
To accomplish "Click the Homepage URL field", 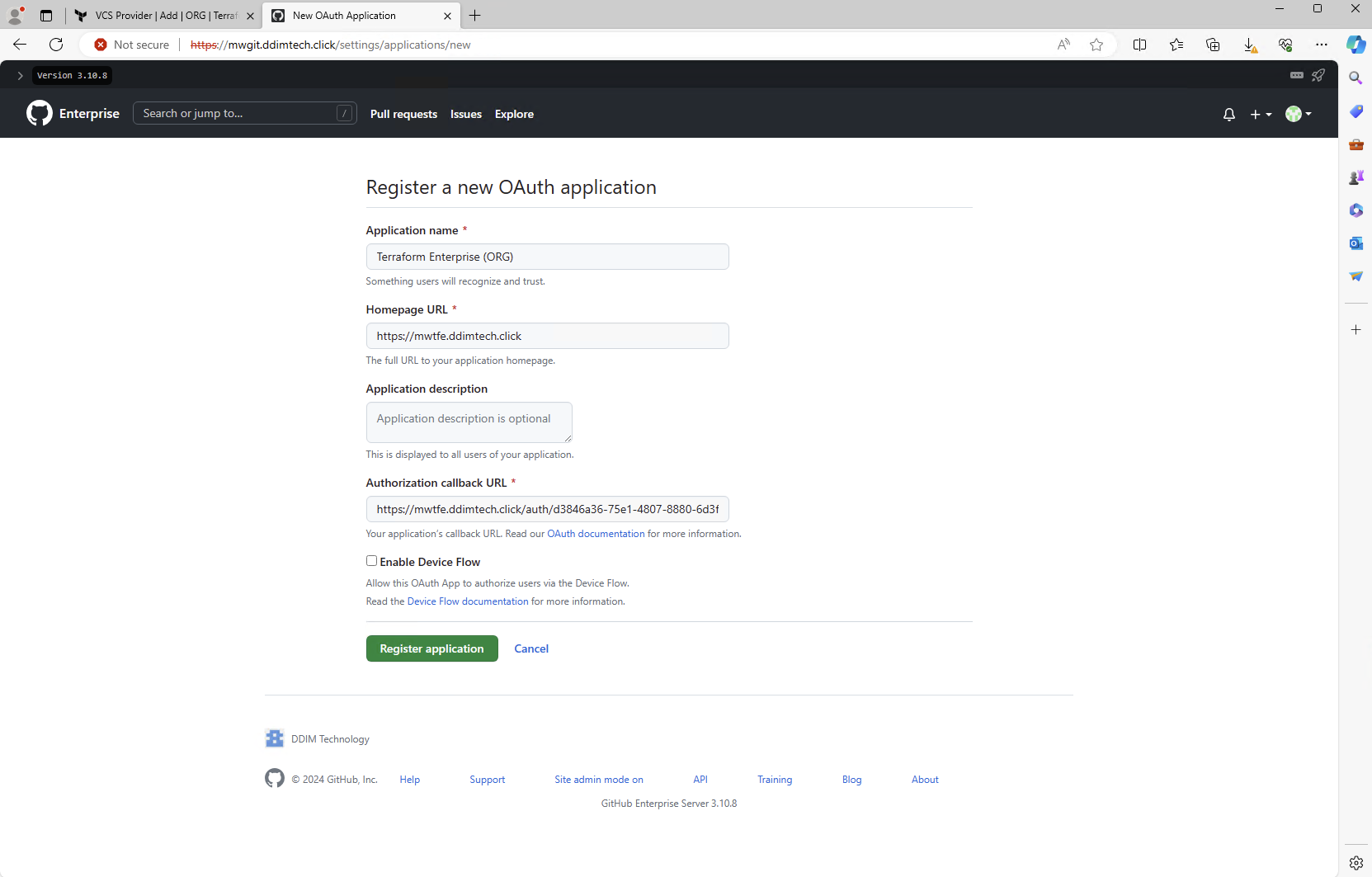I will click(548, 336).
